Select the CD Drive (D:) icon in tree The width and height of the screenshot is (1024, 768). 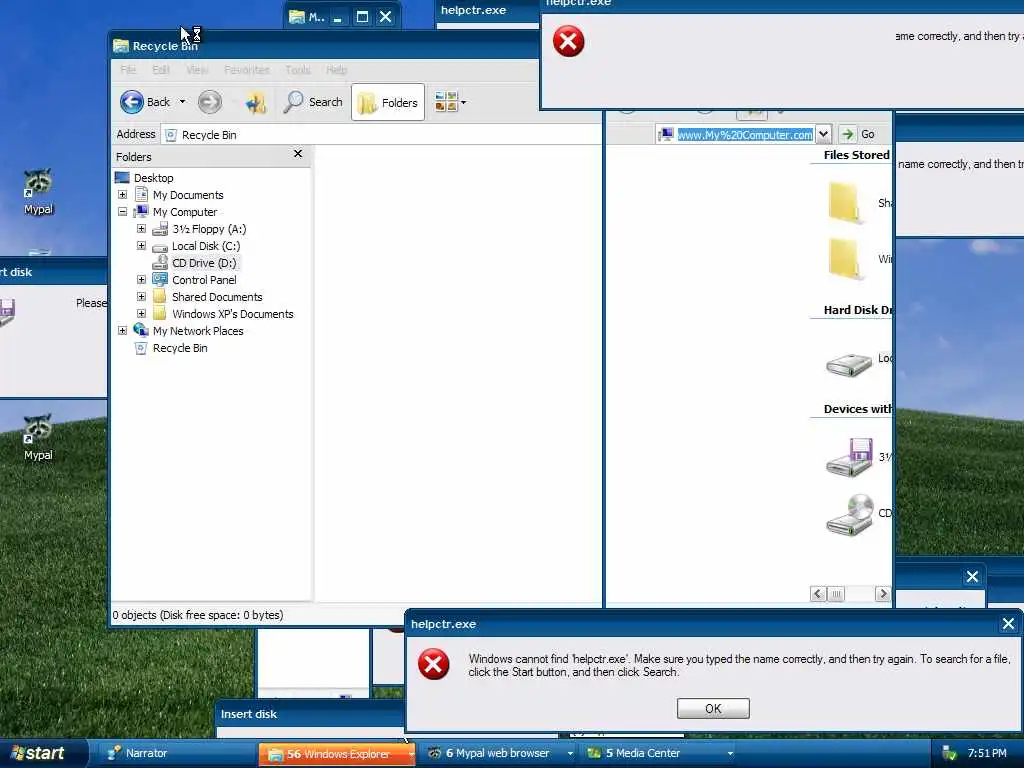coord(160,263)
